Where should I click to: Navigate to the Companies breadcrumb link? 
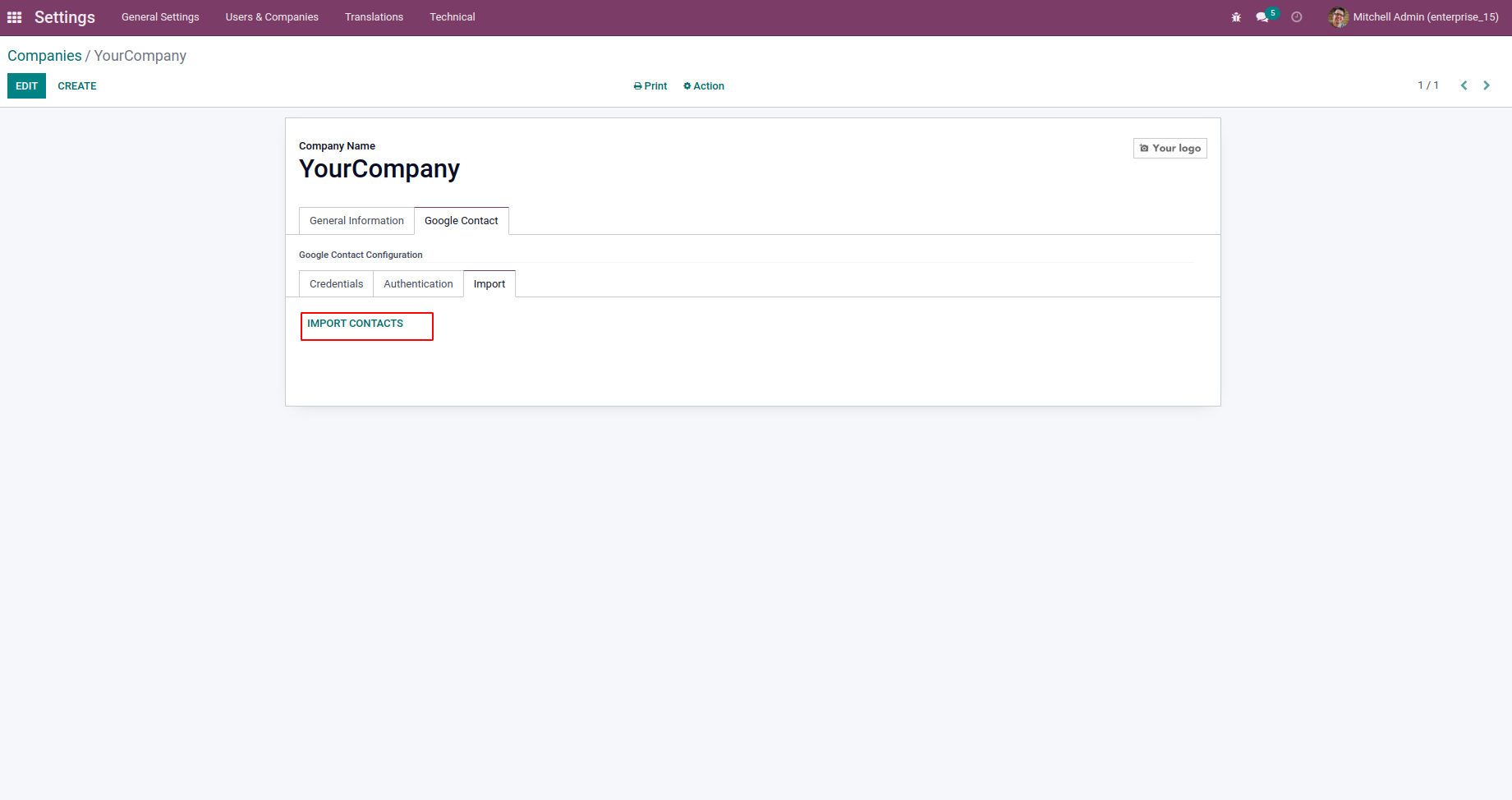coord(44,56)
